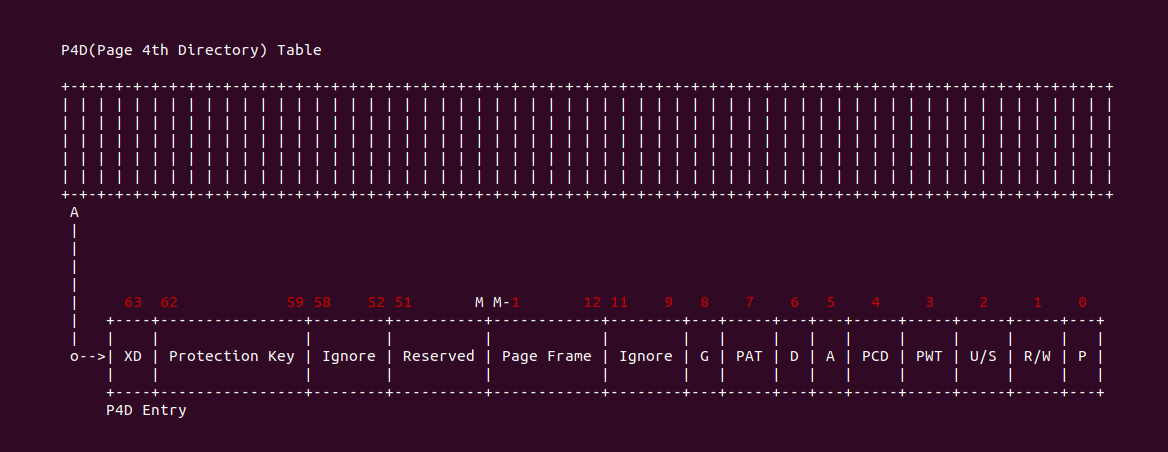Select the Reserved field in the entry
The width and height of the screenshot is (1168, 452).
click(x=438, y=356)
